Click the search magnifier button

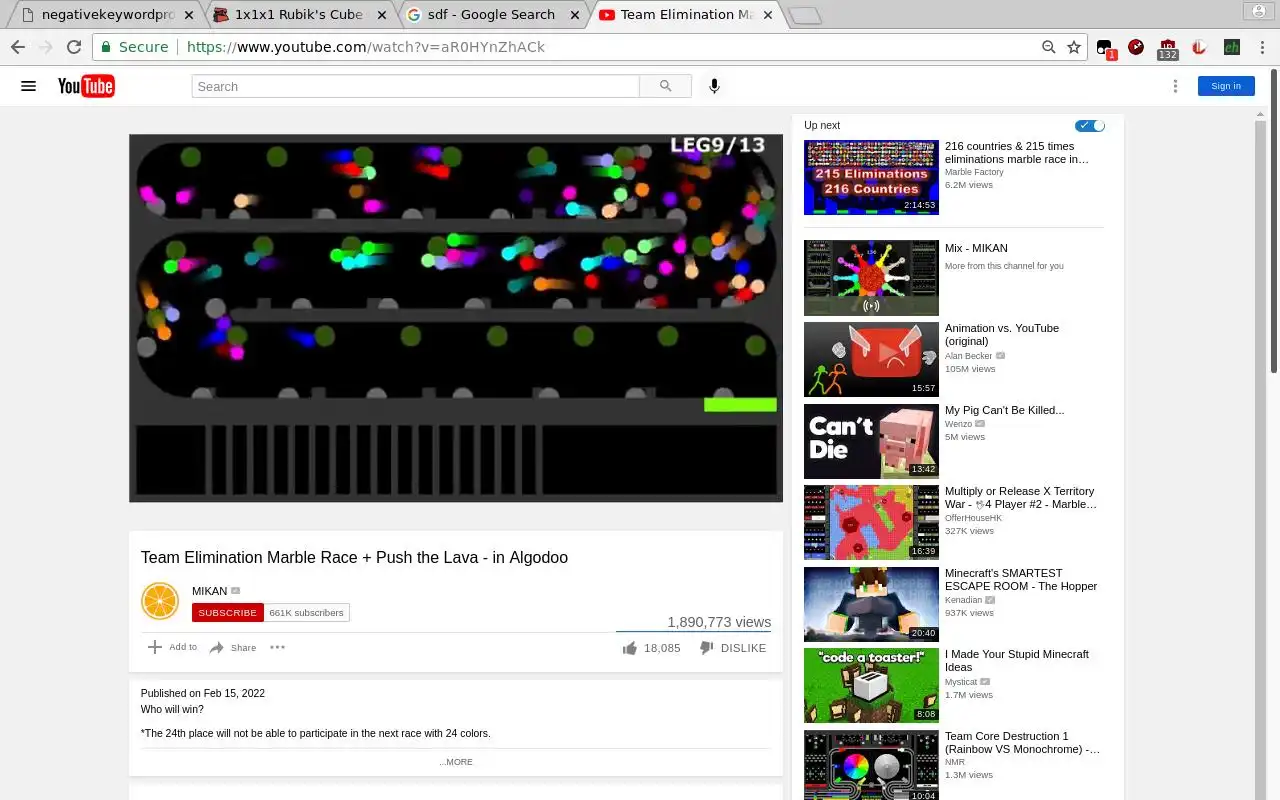coord(666,86)
